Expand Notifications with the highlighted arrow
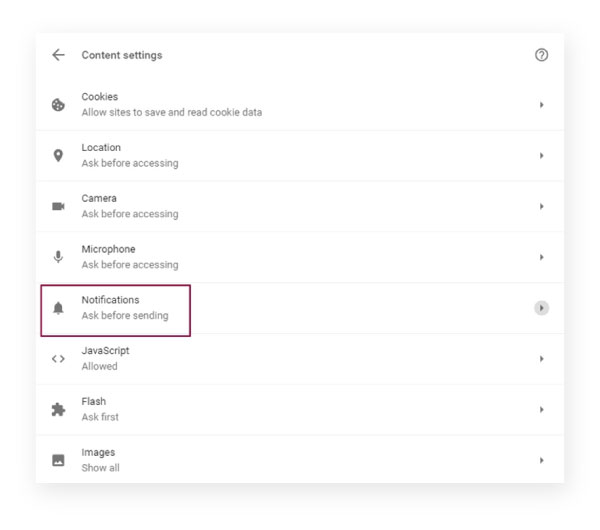The height and width of the screenshot is (530, 600). pos(541,308)
